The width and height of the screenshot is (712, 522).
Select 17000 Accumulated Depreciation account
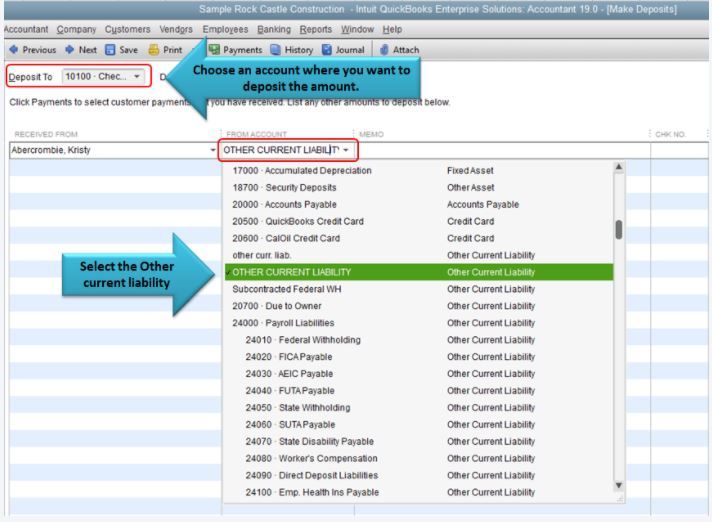(x=418, y=171)
